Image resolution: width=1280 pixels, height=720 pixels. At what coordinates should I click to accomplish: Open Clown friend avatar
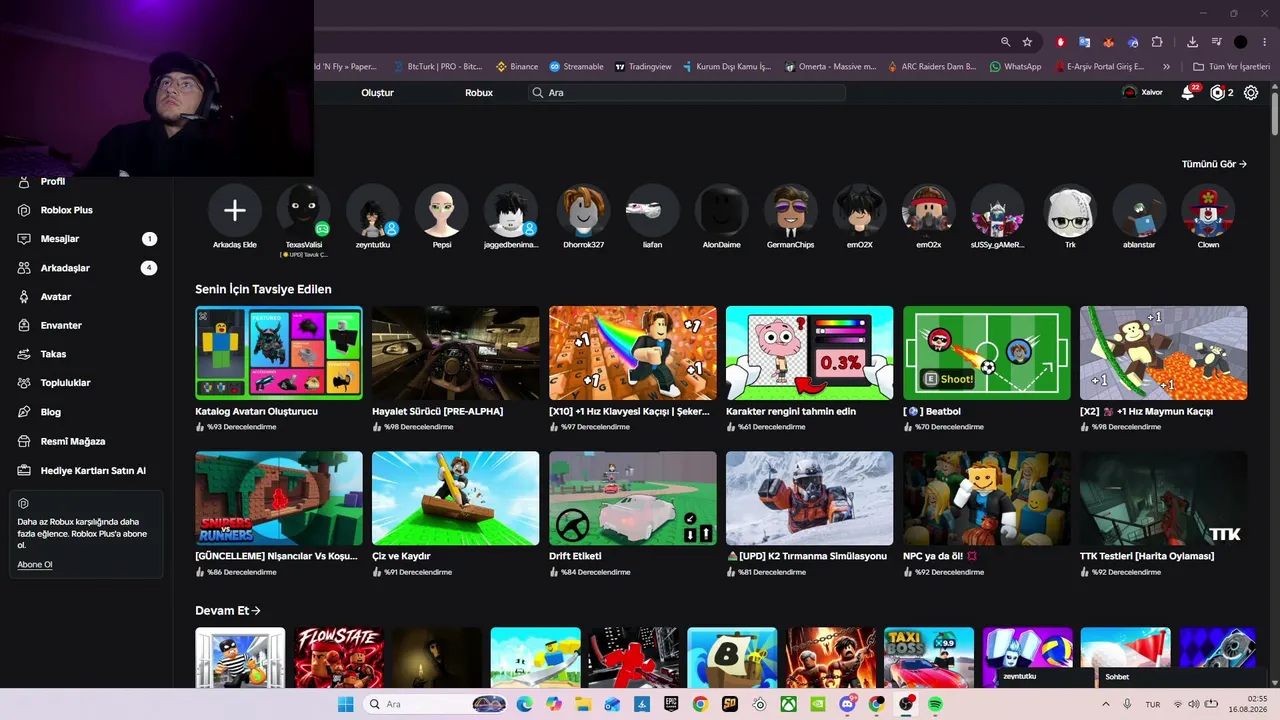pos(1208,210)
